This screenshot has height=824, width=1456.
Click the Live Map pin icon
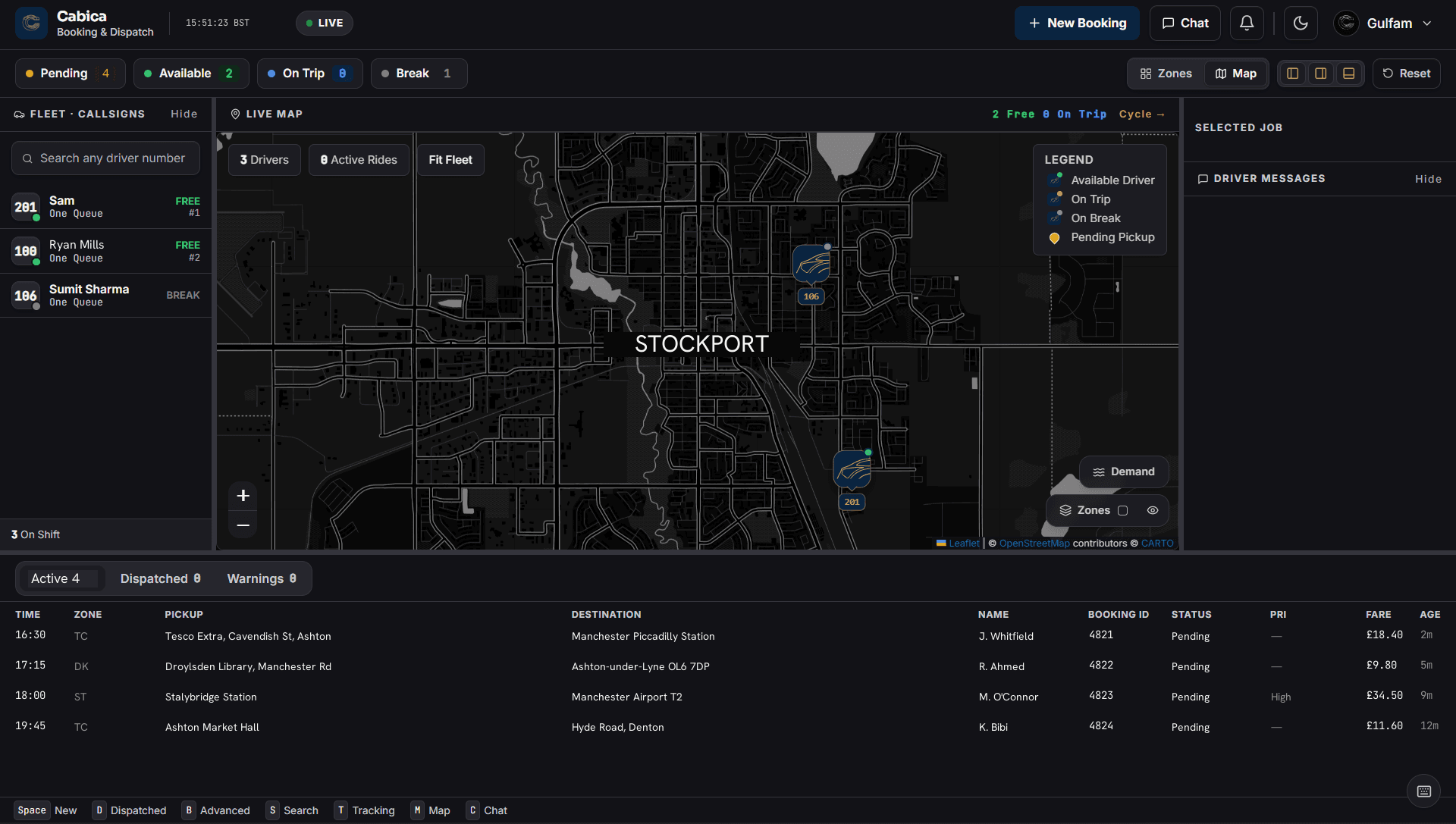tap(235, 114)
